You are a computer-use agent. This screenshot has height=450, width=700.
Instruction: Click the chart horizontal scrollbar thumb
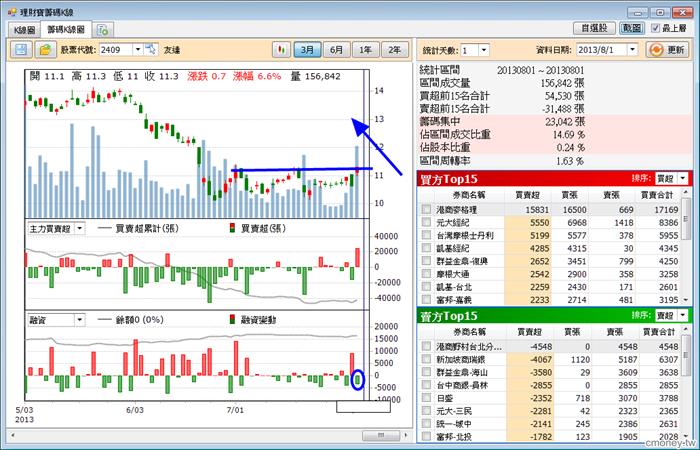[381, 435]
